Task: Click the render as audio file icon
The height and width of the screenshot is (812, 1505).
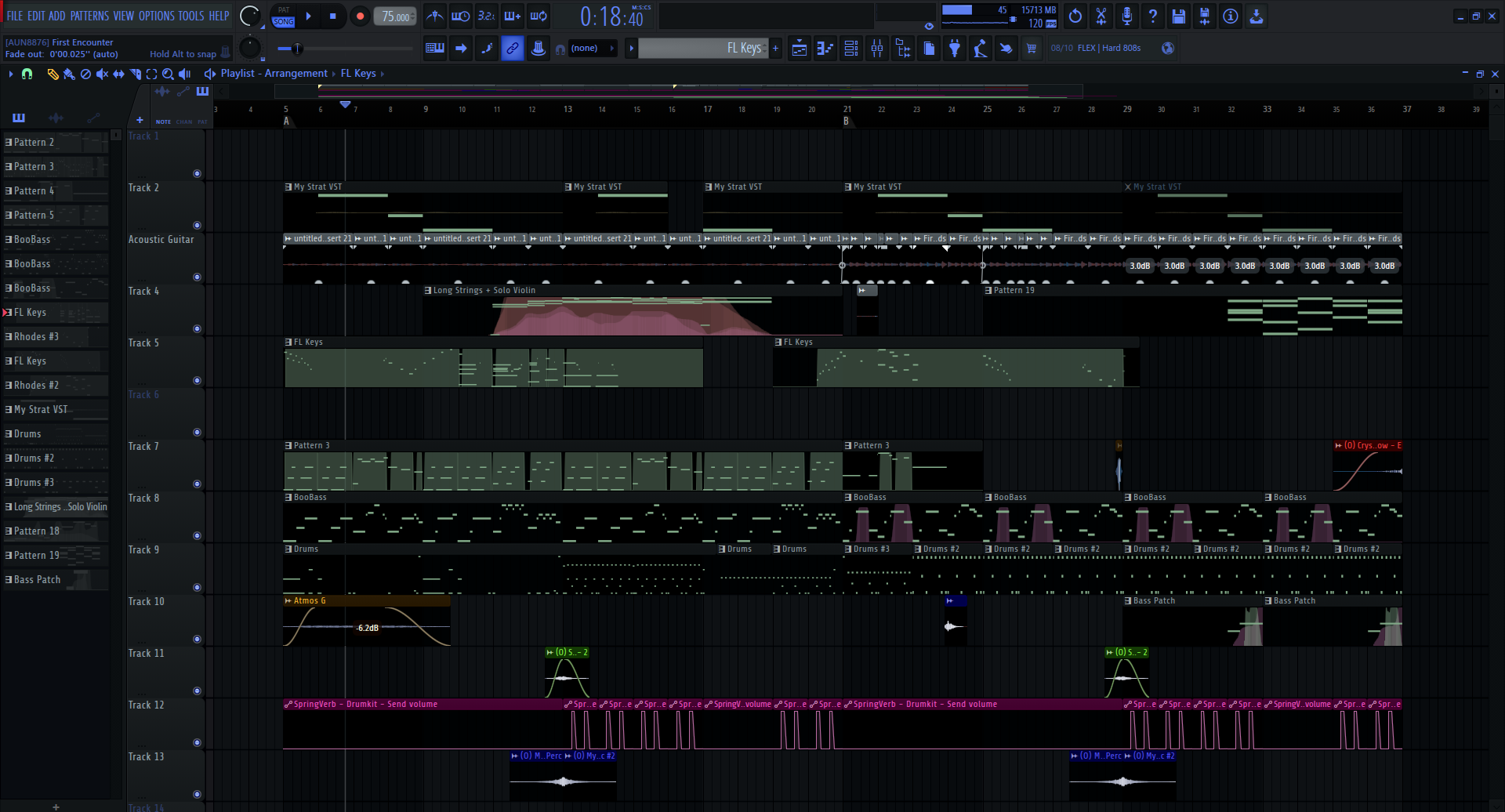Action: [x=1205, y=16]
